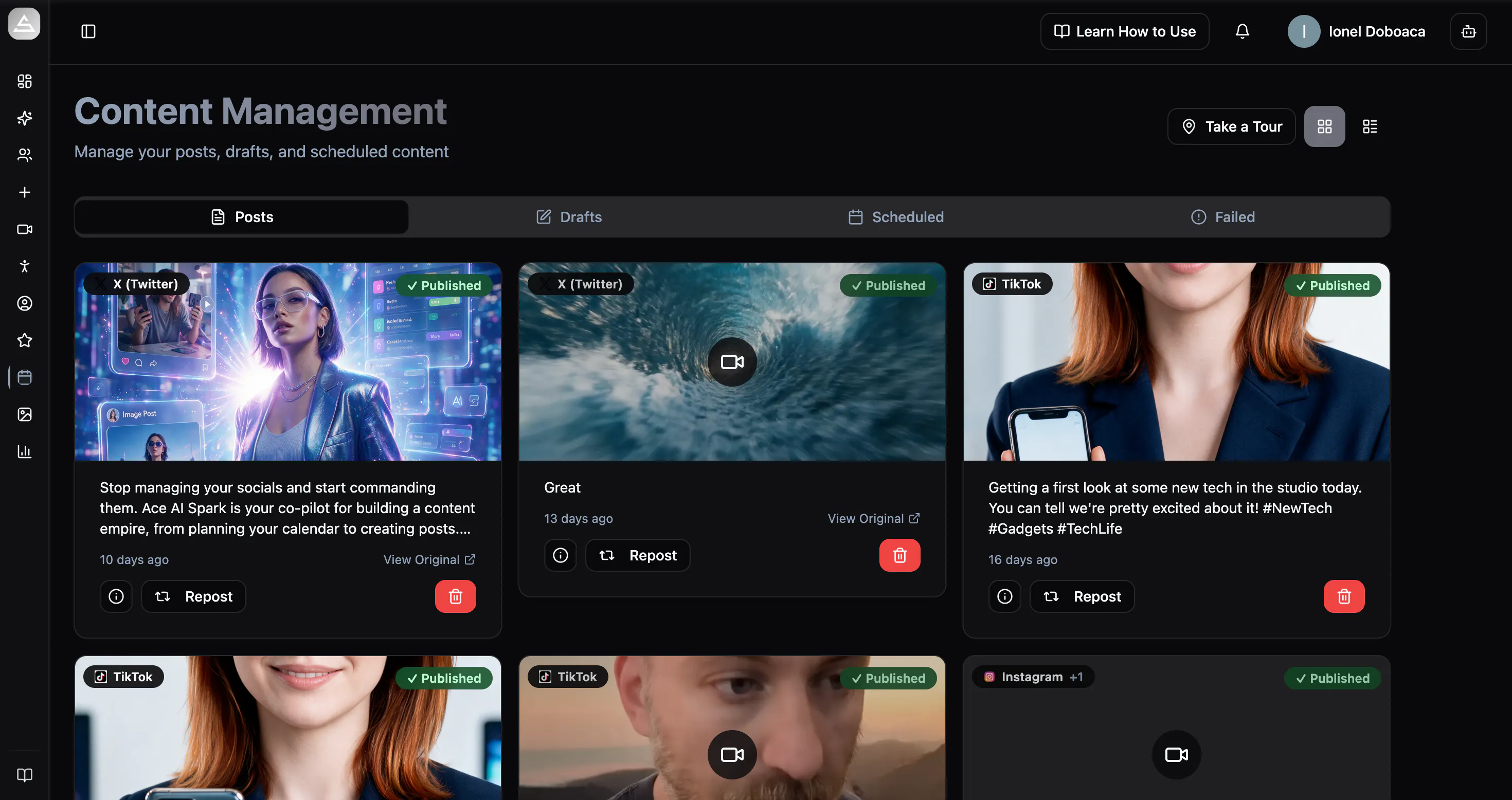Click the plus create icon in sidebar

(x=25, y=192)
